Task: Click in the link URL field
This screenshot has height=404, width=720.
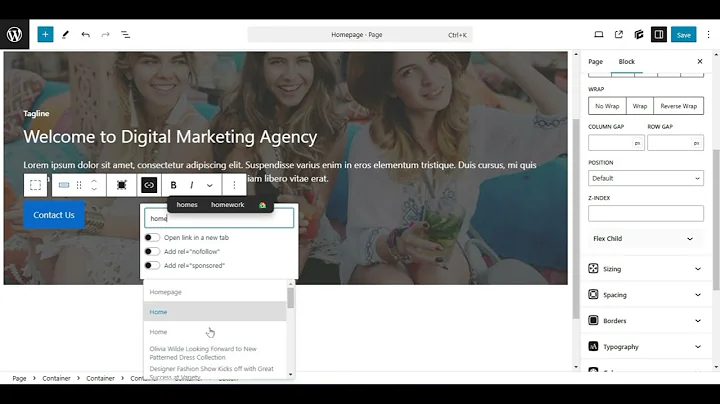Action: click(219, 218)
